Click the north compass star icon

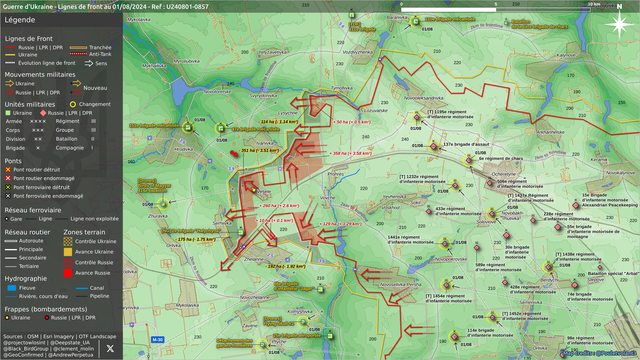point(619,24)
